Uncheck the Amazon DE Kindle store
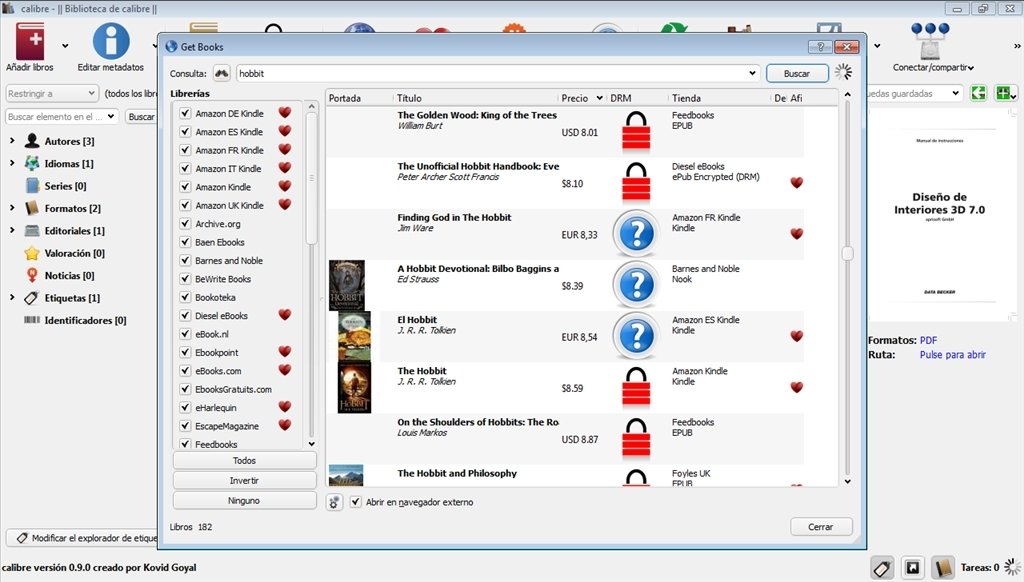Viewport: 1024px width, 582px height. pyautogui.click(x=185, y=113)
